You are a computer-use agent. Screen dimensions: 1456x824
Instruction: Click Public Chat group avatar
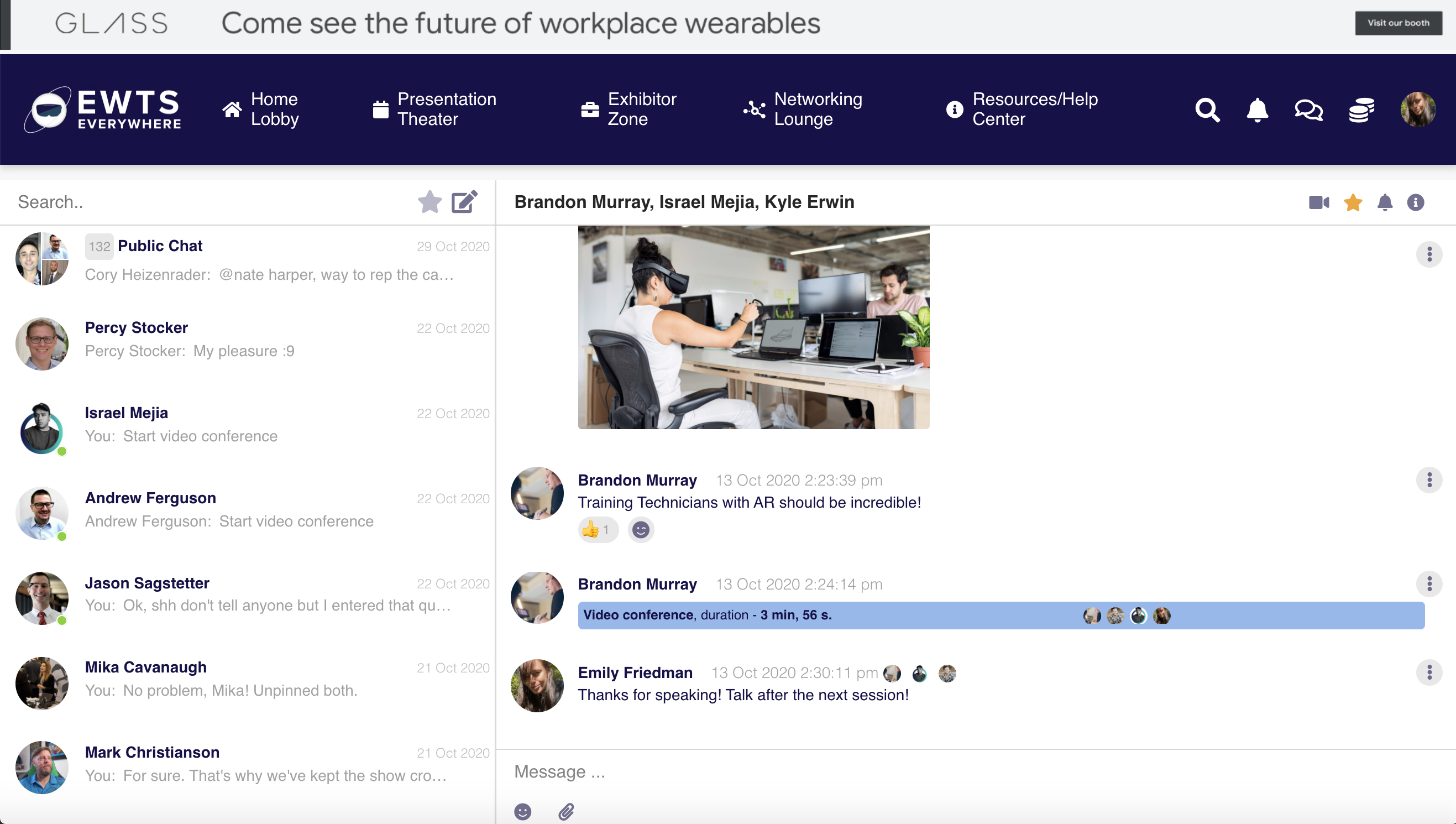(42, 259)
